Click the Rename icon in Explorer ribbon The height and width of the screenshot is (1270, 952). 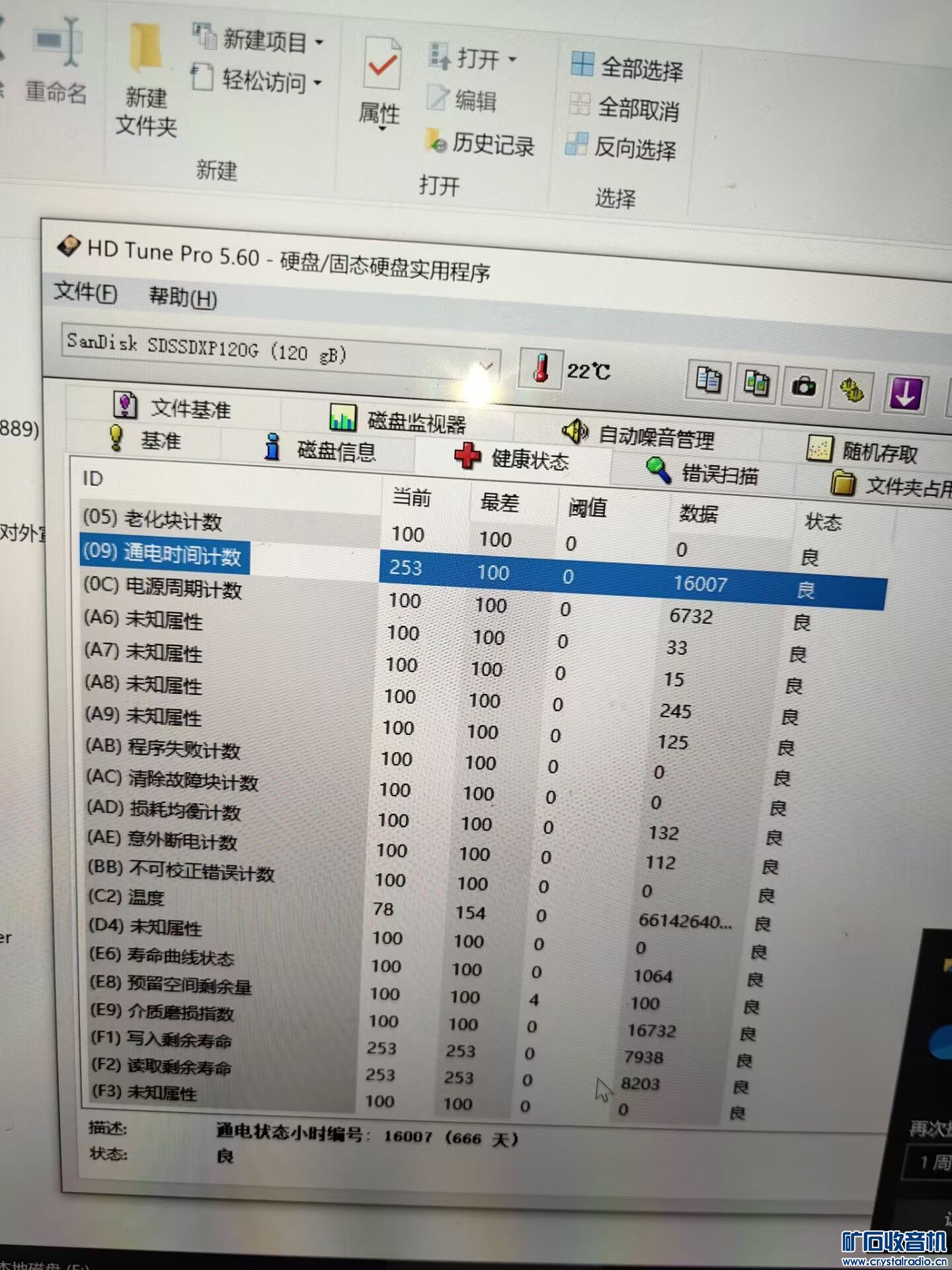tap(58, 42)
